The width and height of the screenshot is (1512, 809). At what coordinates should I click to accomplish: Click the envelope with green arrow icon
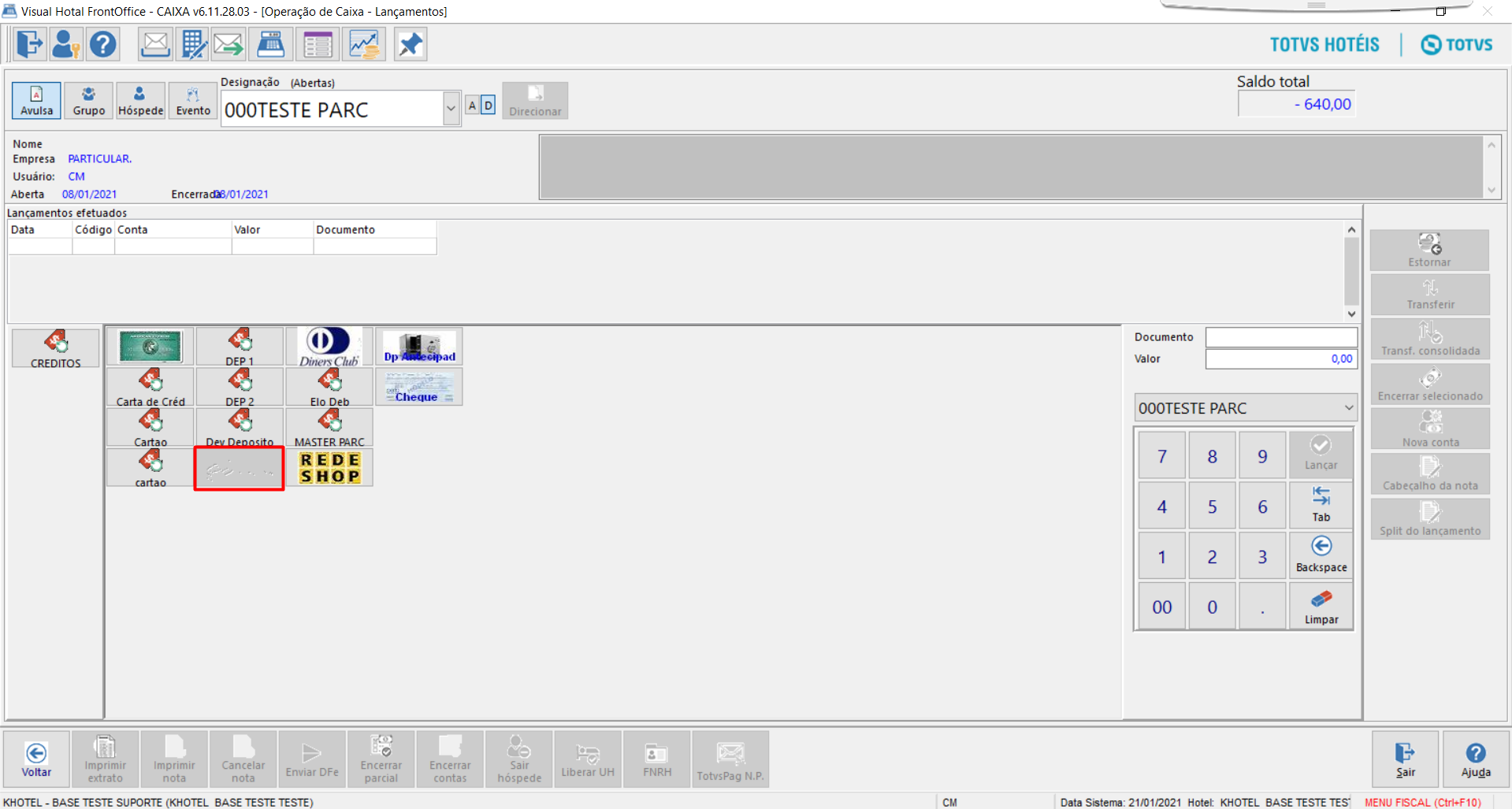coord(228,44)
